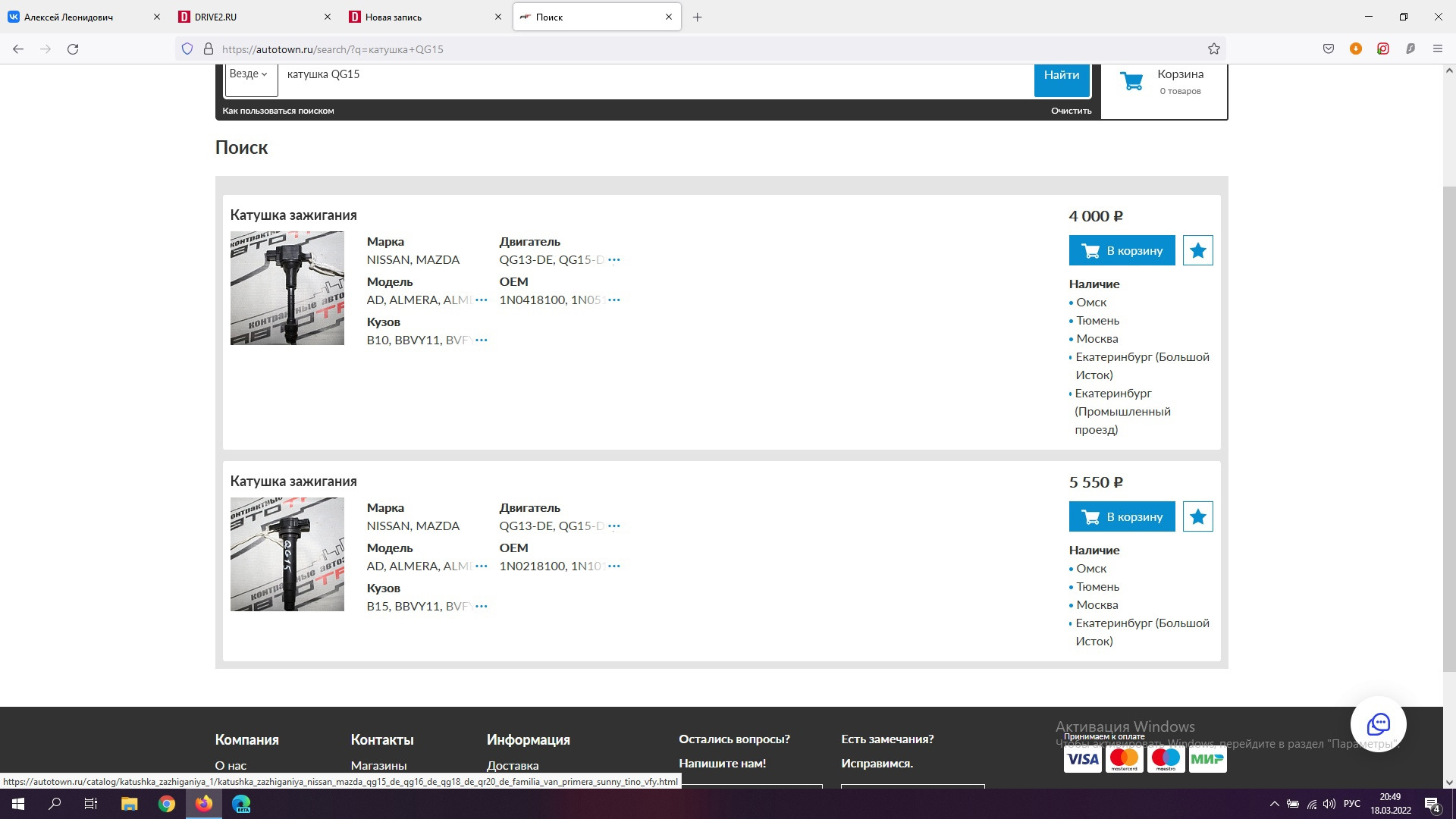Open the tracking protection shield icon
The image size is (1456, 819).
pos(187,49)
